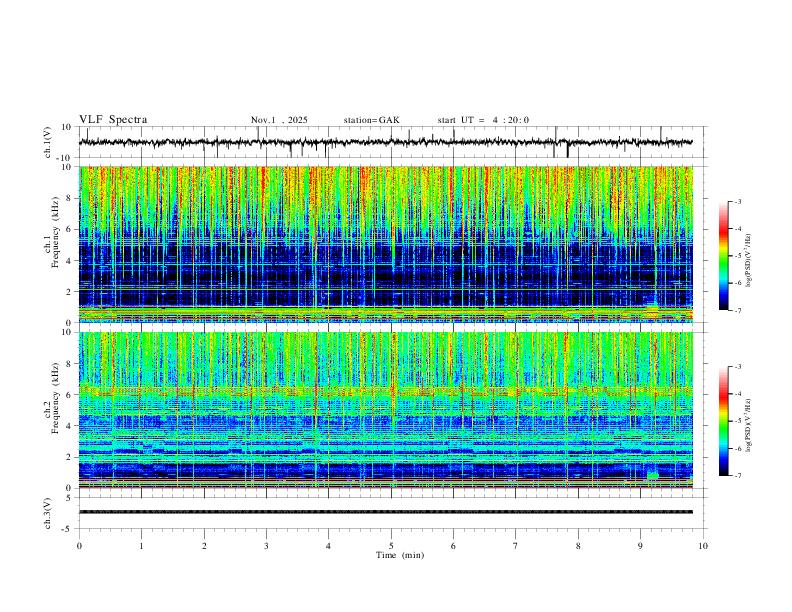The width and height of the screenshot is (792, 612).
Task: Click the "5" tick on ch.3(V) axis
Action: (69, 498)
